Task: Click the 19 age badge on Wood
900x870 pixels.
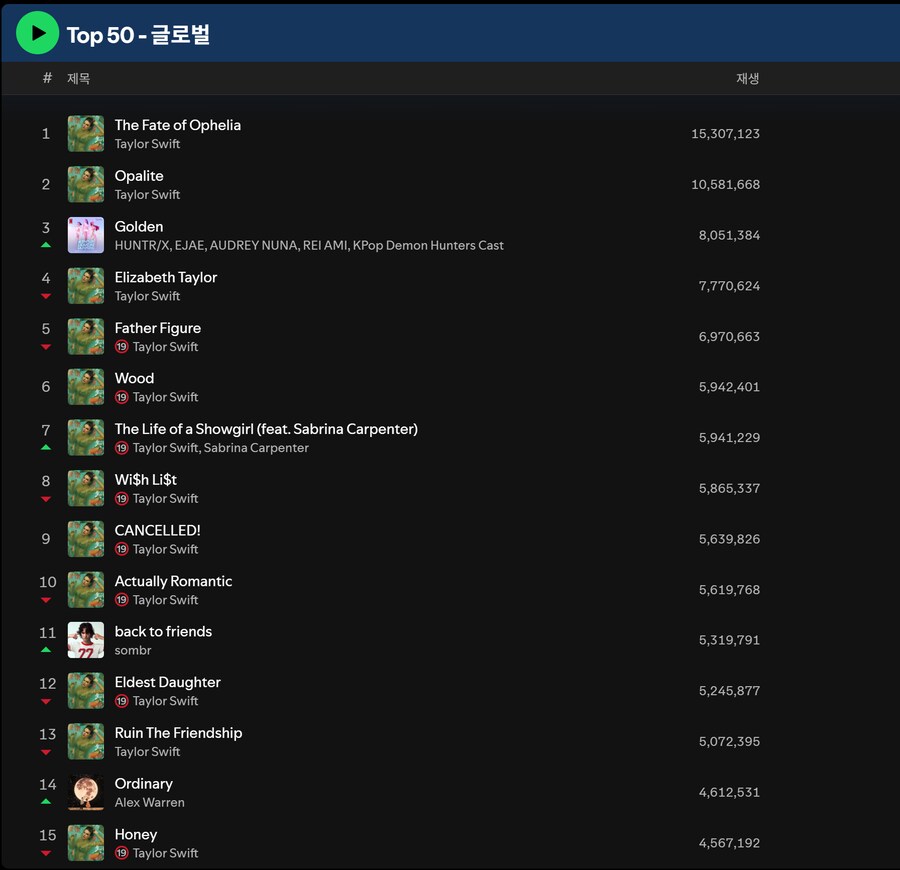Action: tap(122, 397)
